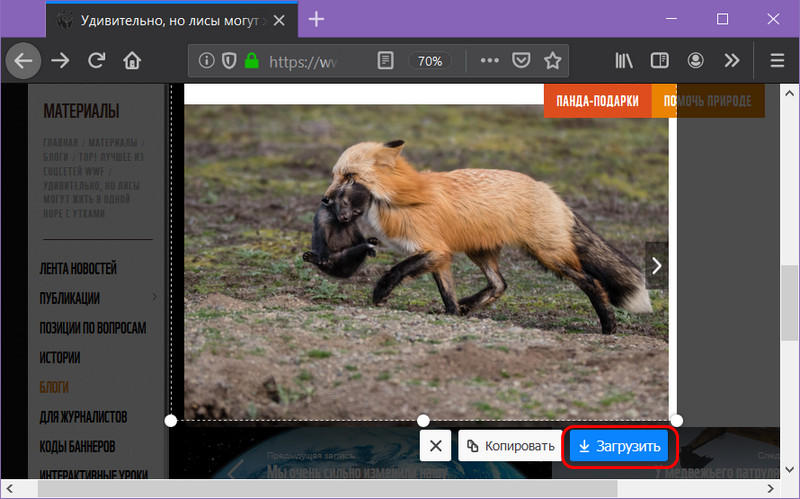Image resolution: width=800 pixels, height=499 pixels.
Task: Show sidebars icon in toolbar
Action: pos(660,61)
